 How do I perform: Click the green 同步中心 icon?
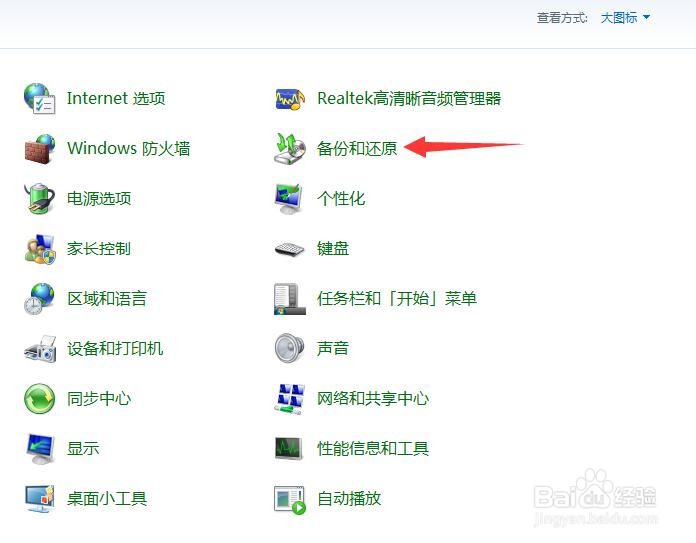(40, 399)
